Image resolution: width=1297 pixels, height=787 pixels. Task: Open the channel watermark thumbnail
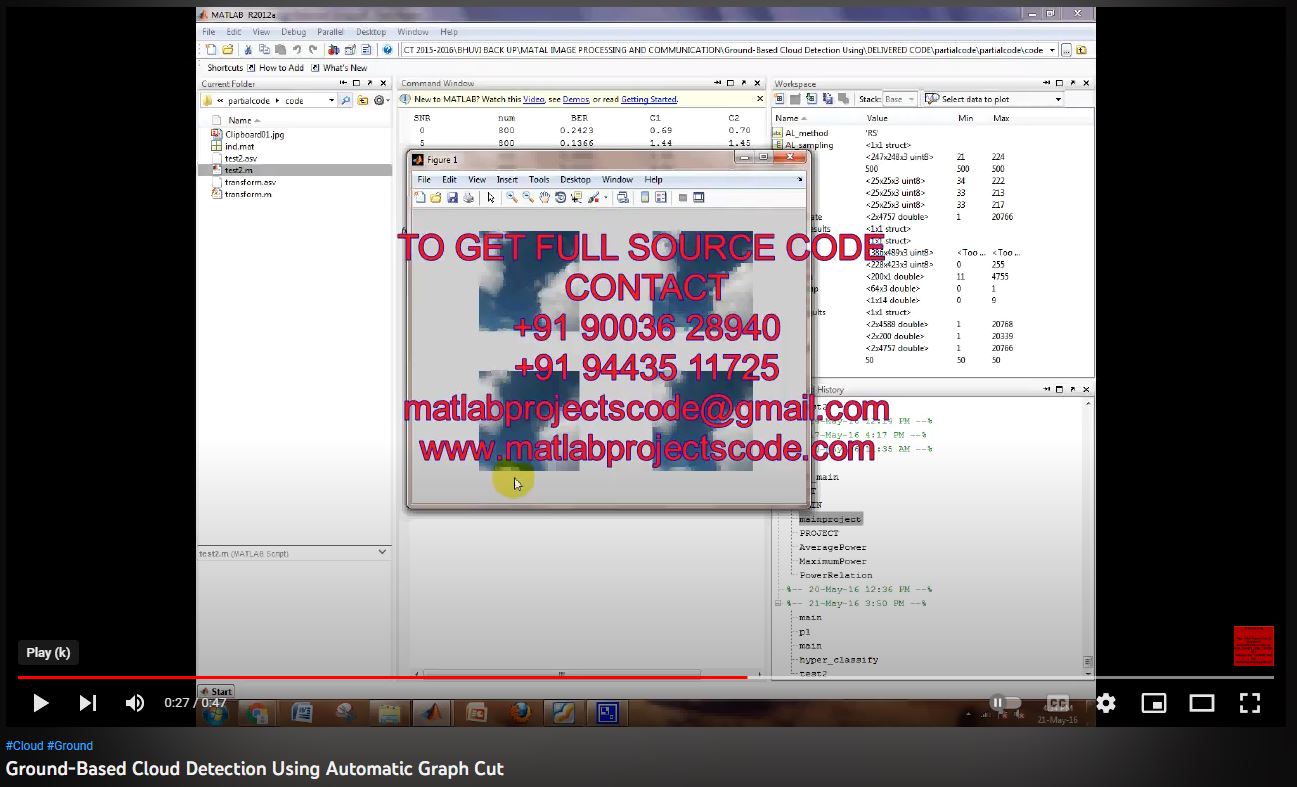click(1254, 646)
